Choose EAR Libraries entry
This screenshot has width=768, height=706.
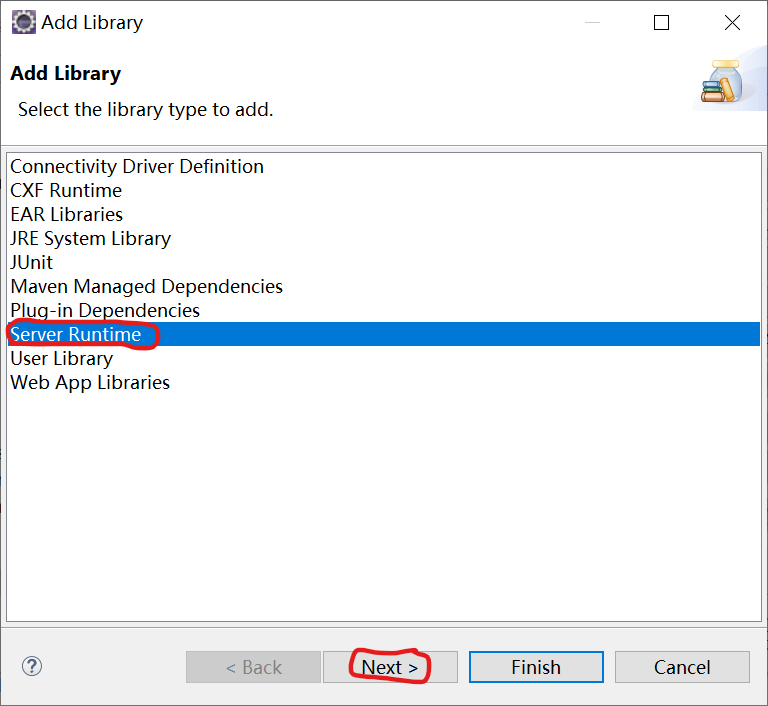click(x=67, y=215)
